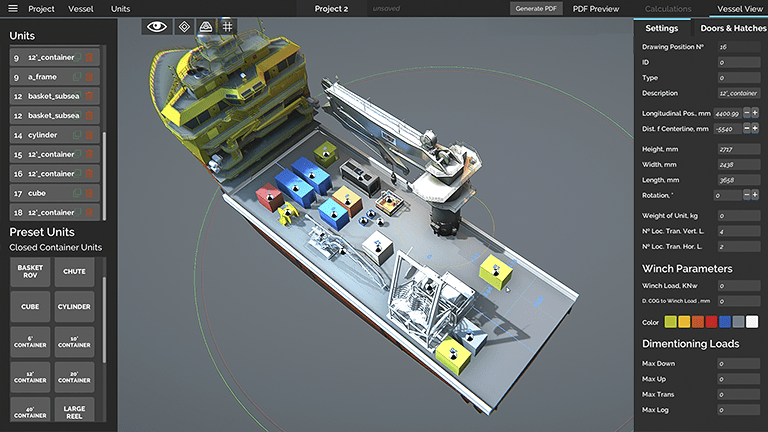
Task: Add a 10' CONTAINER preset unit
Action: (x=74, y=342)
